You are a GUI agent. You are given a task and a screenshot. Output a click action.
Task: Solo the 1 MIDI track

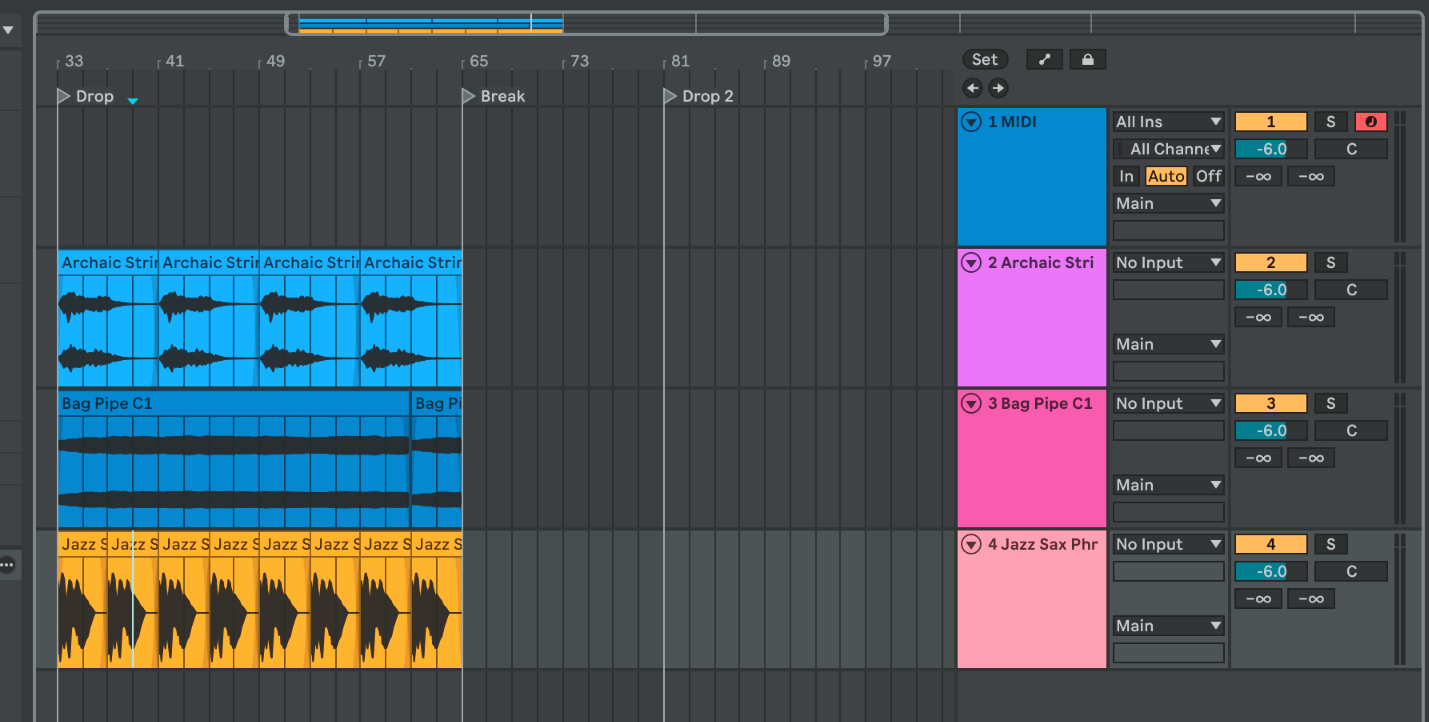pos(1330,122)
